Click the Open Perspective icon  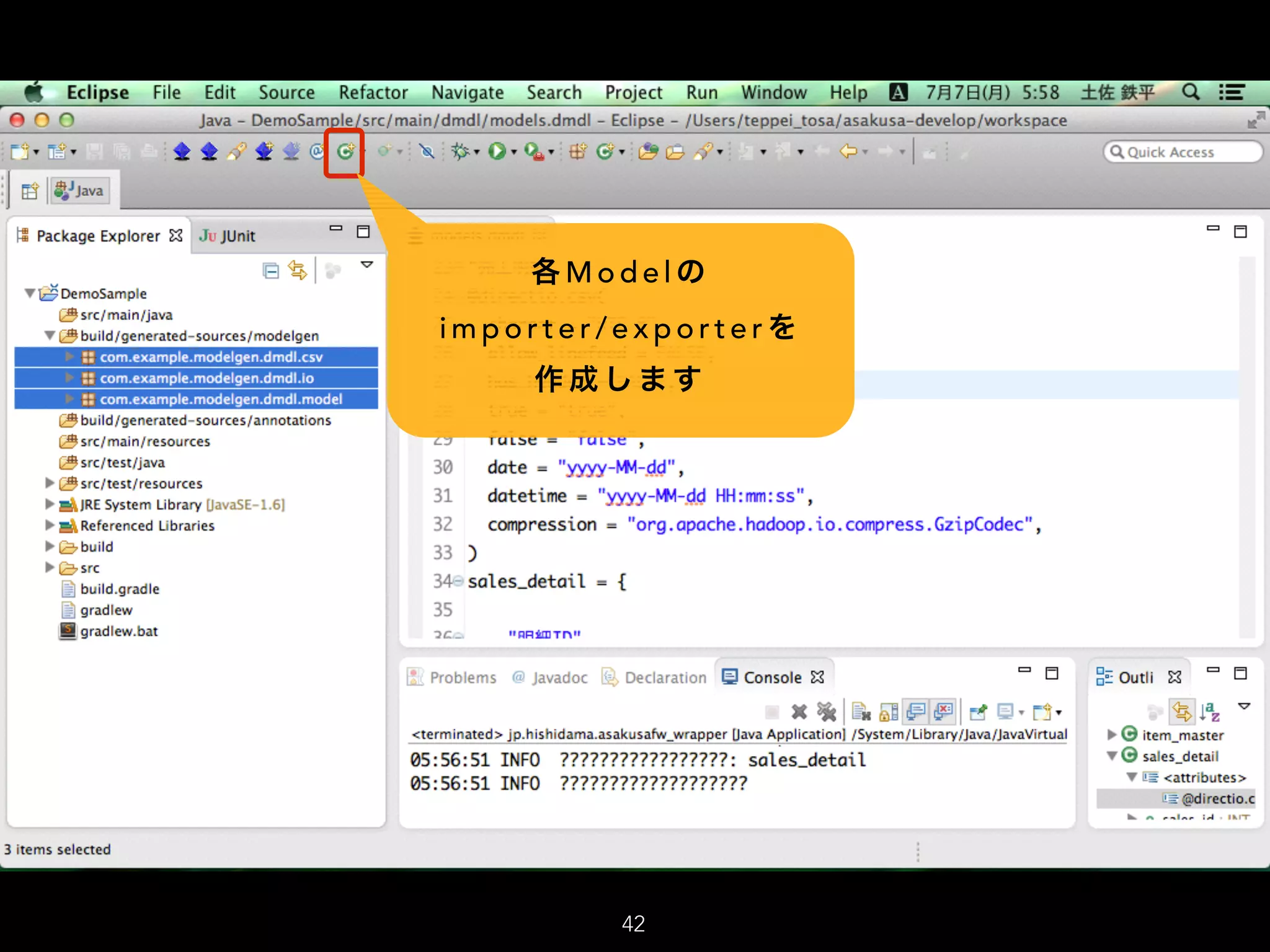pos(29,191)
